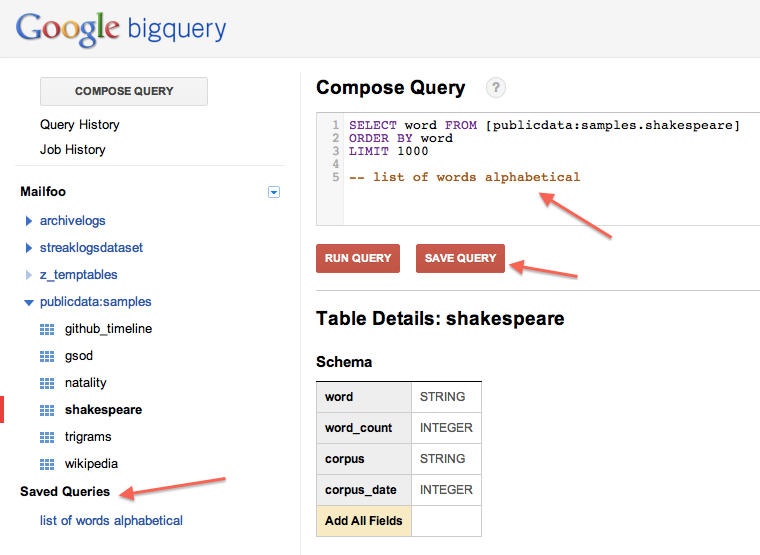Click the trigrams table icon

click(x=46, y=437)
